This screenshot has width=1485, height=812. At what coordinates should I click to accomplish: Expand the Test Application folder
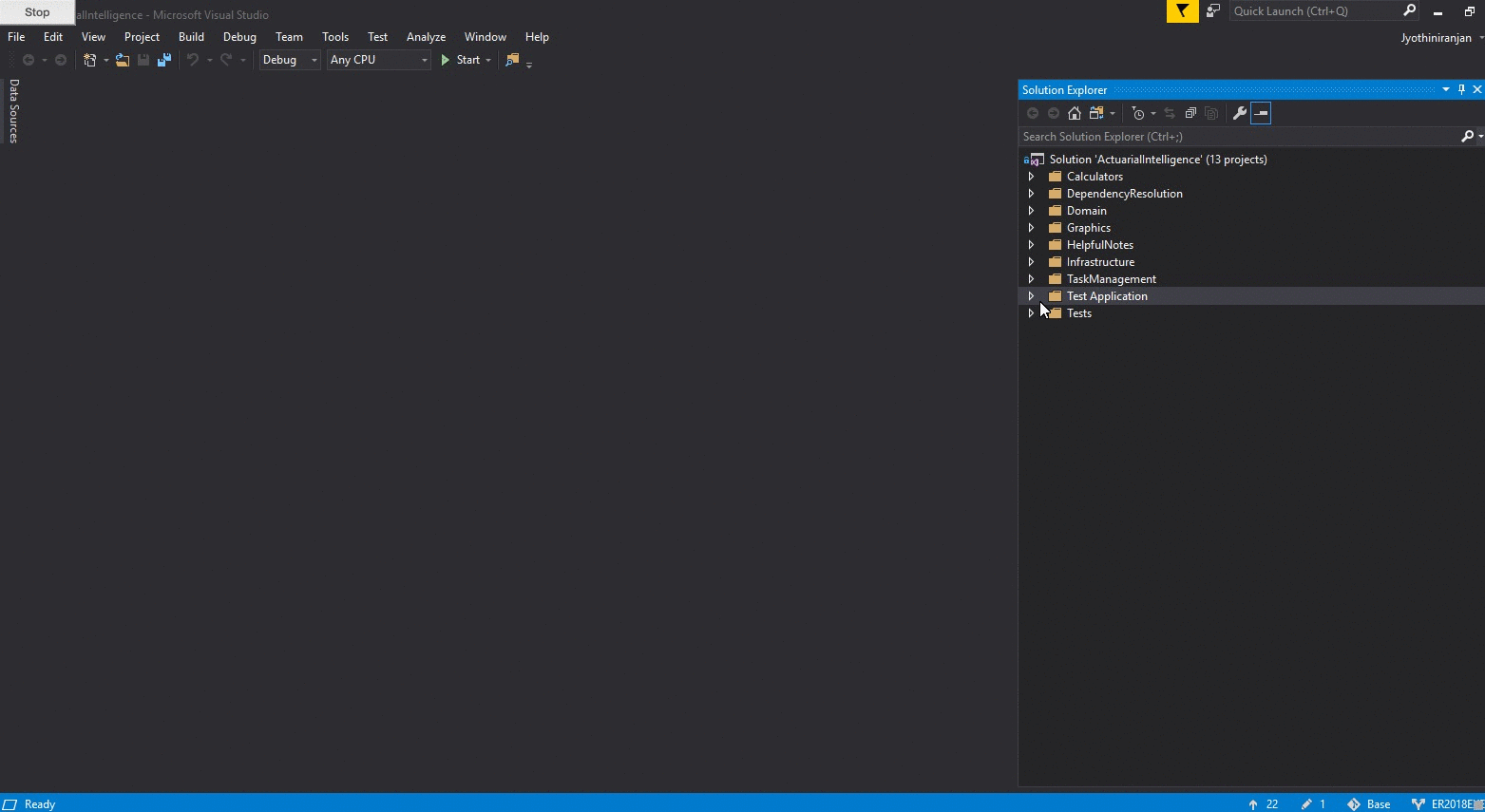click(1031, 296)
